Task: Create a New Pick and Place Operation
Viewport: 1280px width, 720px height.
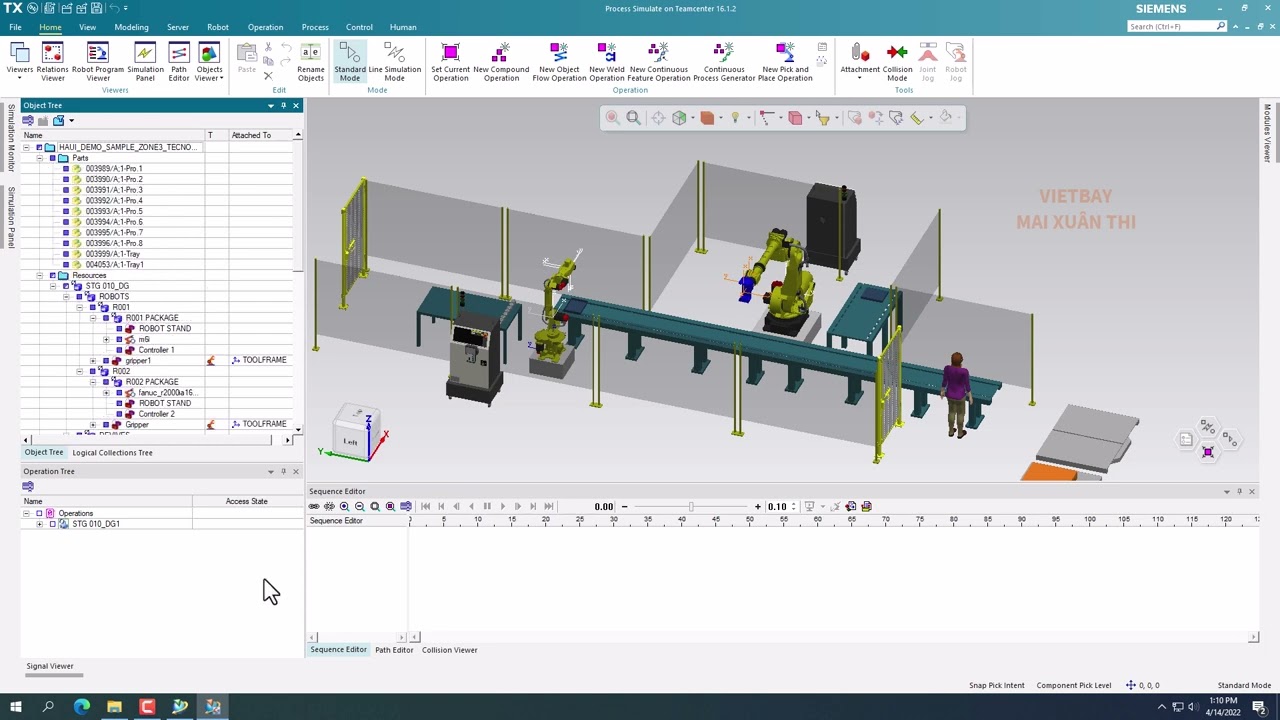Action: [x=785, y=62]
